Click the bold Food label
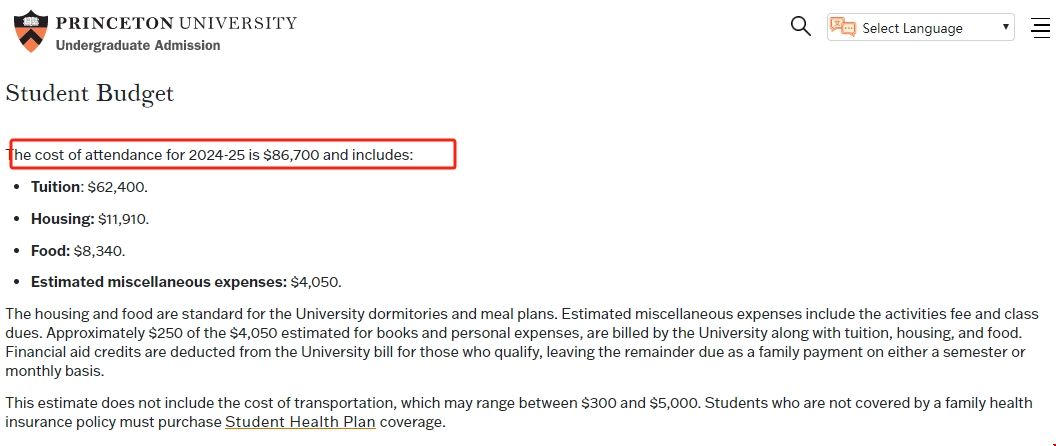This screenshot has height=446, width=1056. (50, 251)
